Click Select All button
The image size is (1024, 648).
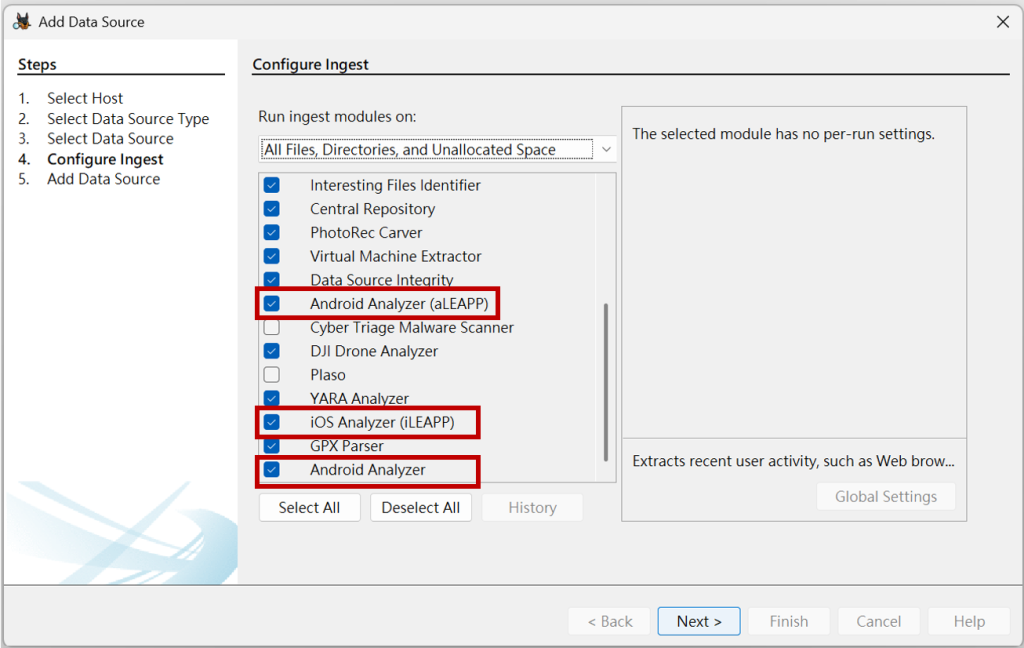point(310,508)
